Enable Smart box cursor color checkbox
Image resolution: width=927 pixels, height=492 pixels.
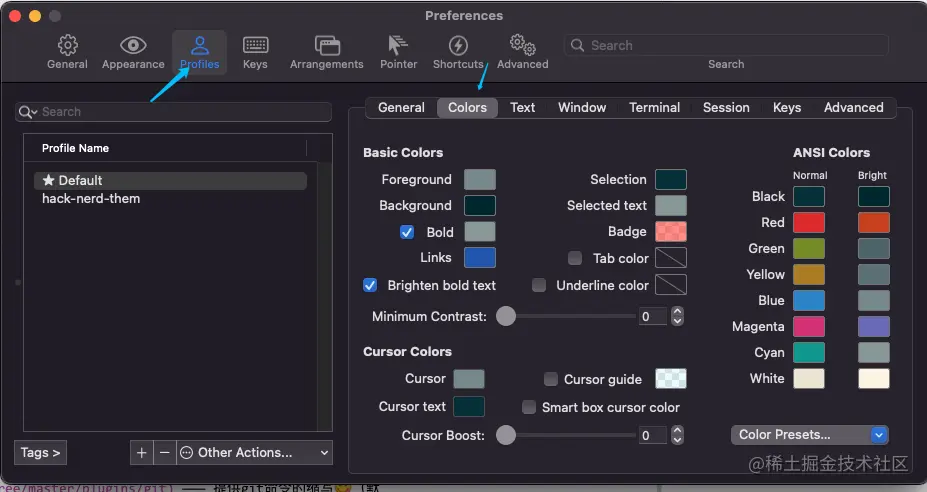tap(529, 407)
